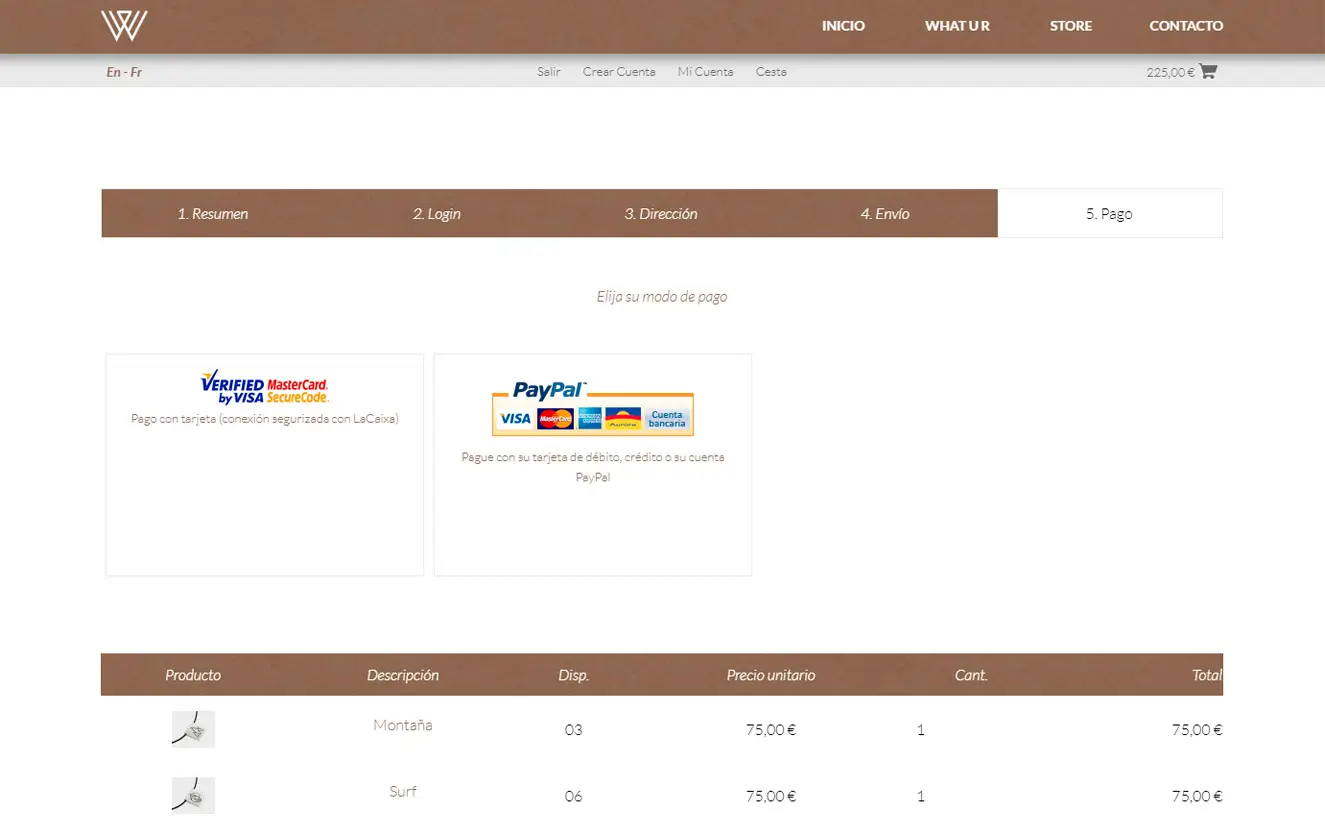Go to INICIO in main navigation

pos(843,26)
